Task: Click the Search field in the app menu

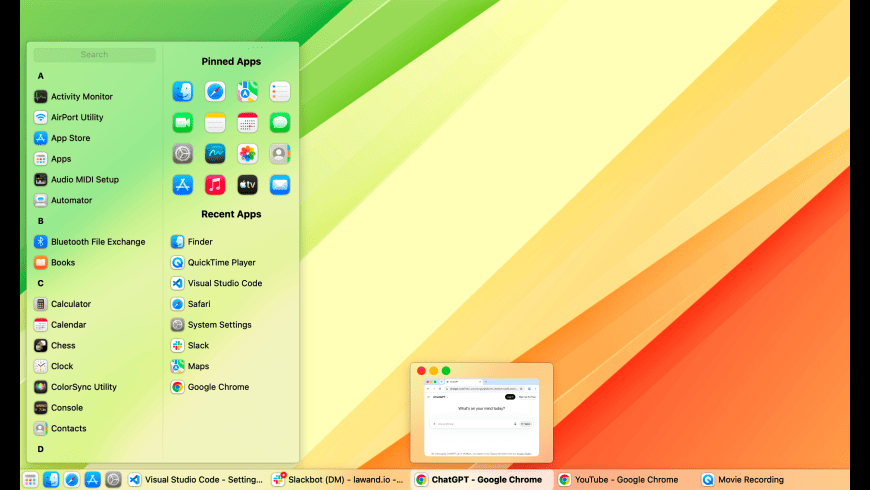Action: point(94,54)
